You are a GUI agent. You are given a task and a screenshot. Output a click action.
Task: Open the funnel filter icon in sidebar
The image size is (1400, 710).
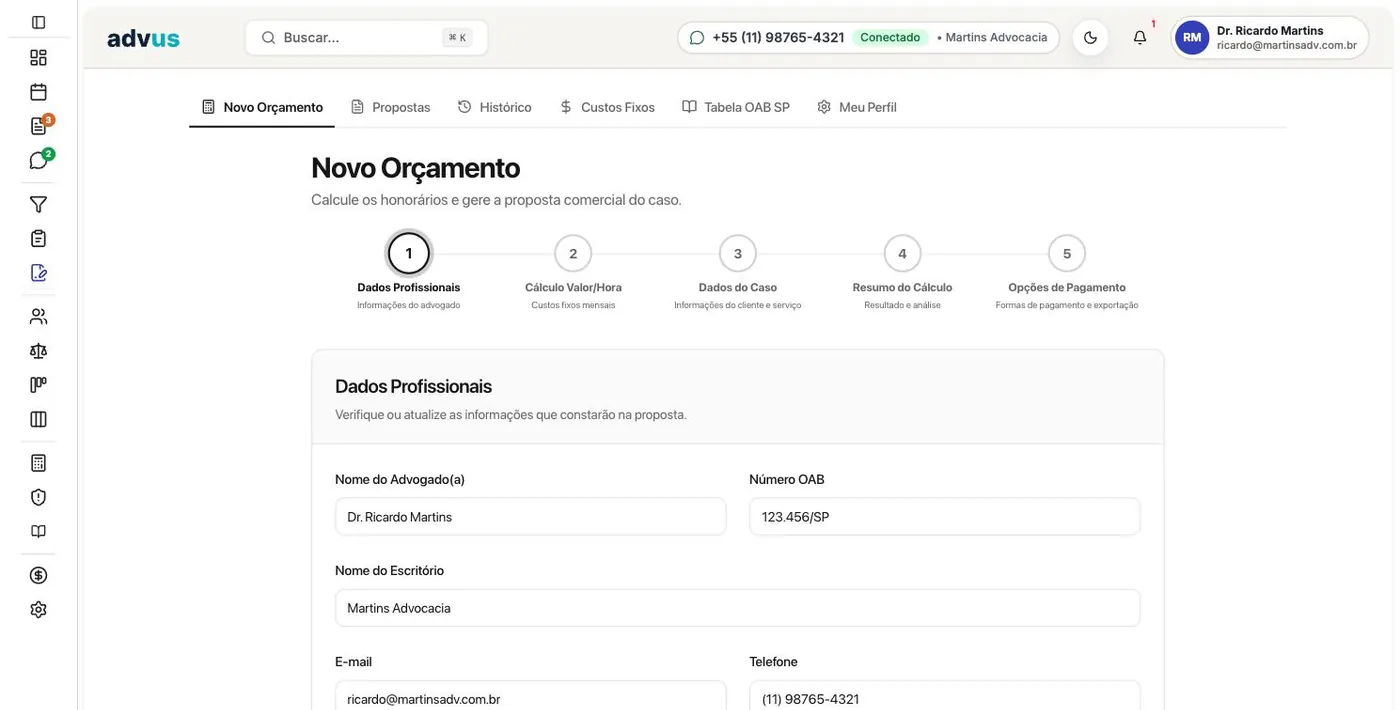38,204
